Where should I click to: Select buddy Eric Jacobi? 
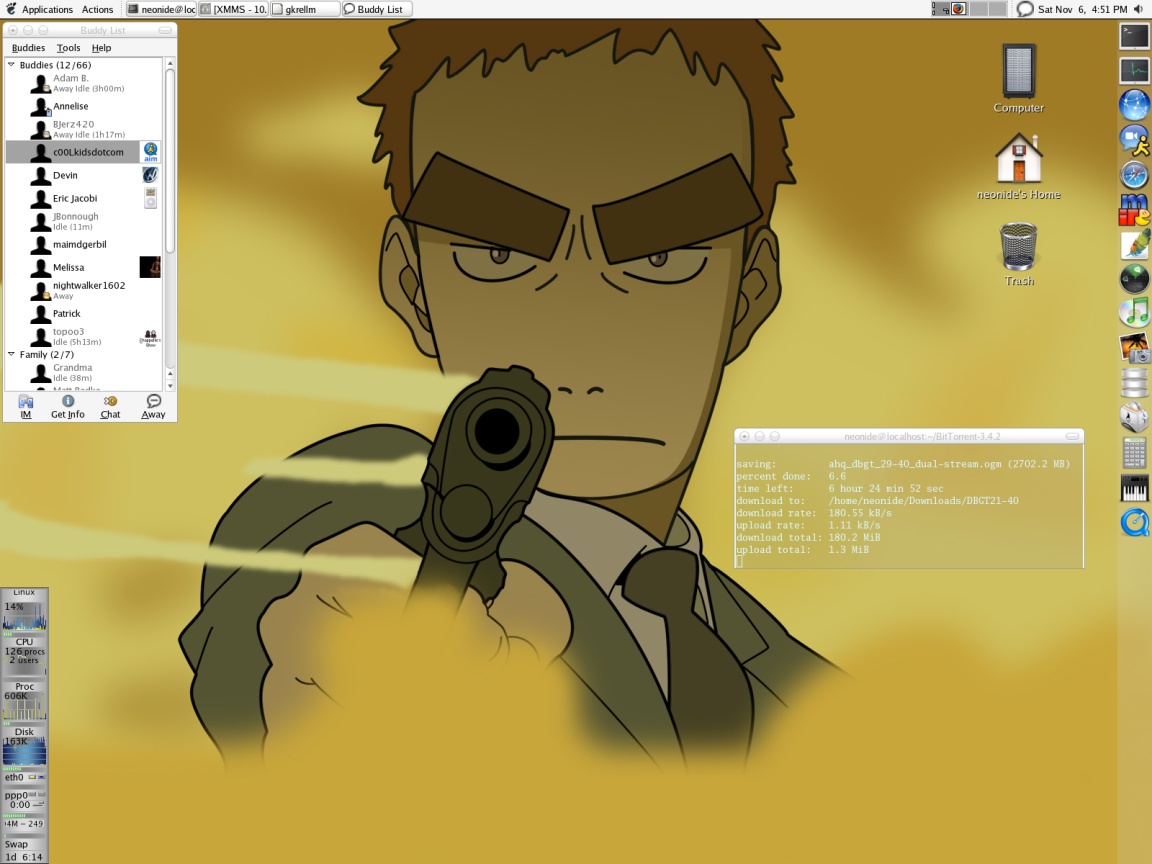pos(84,198)
